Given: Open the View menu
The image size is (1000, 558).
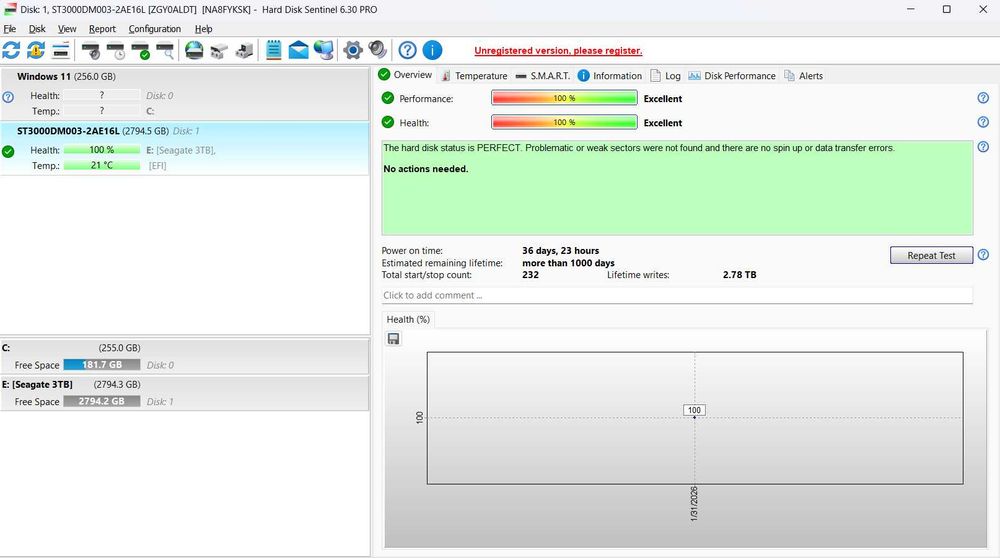Looking at the screenshot, I should click(67, 29).
